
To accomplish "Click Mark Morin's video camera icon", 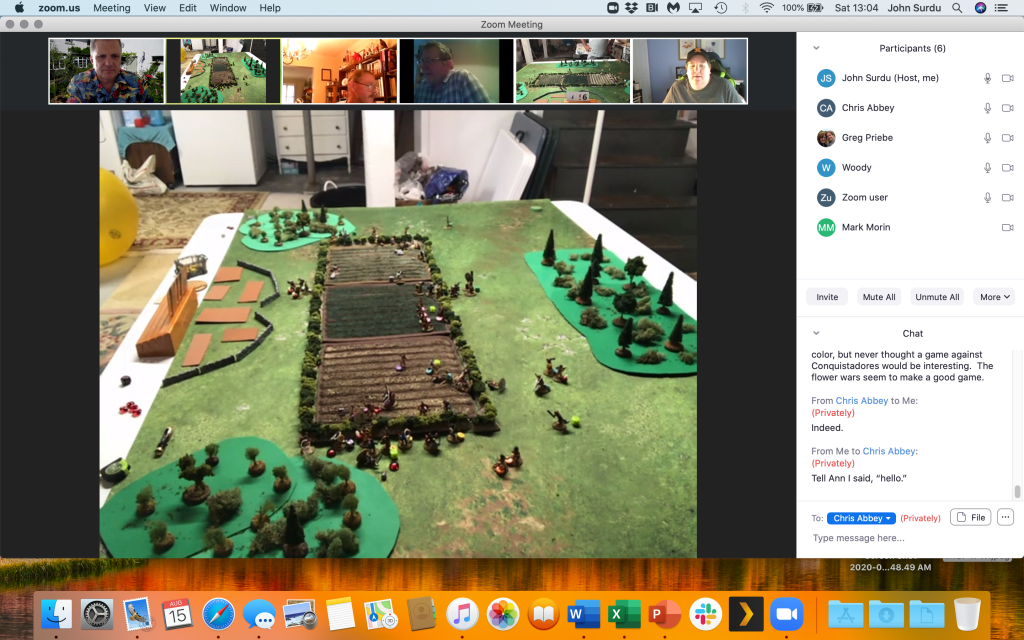I will coord(1007,228).
